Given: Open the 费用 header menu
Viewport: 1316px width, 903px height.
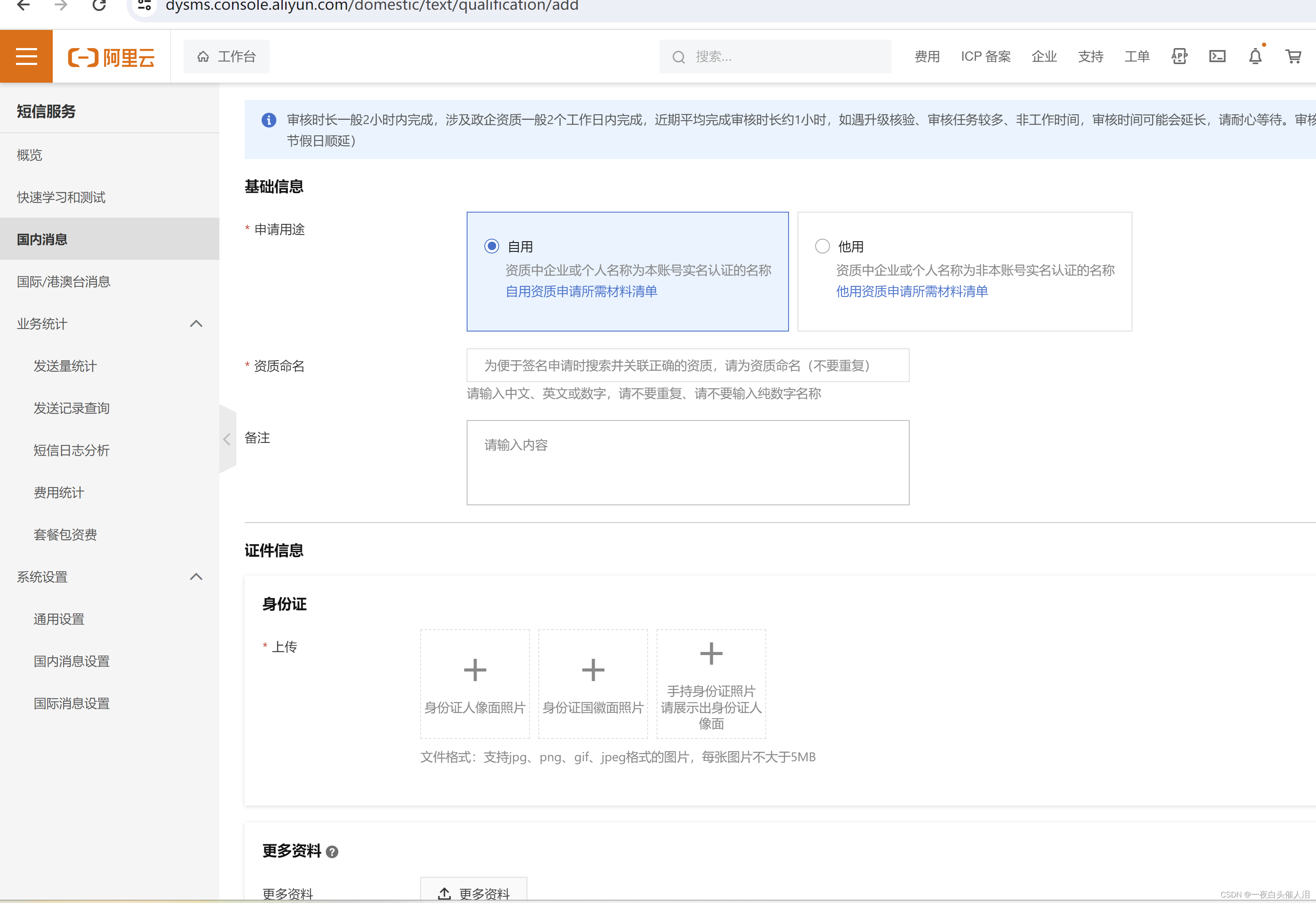Looking at the screenshot, I should coord(927,57).
